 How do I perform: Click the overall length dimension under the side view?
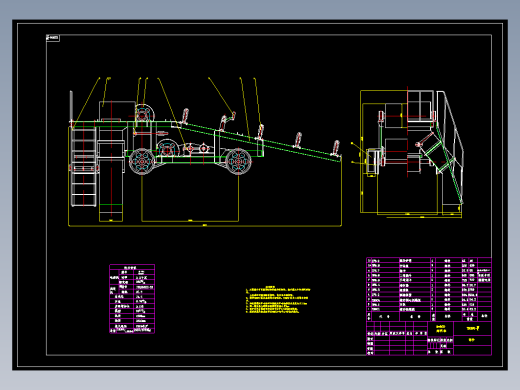205,226
